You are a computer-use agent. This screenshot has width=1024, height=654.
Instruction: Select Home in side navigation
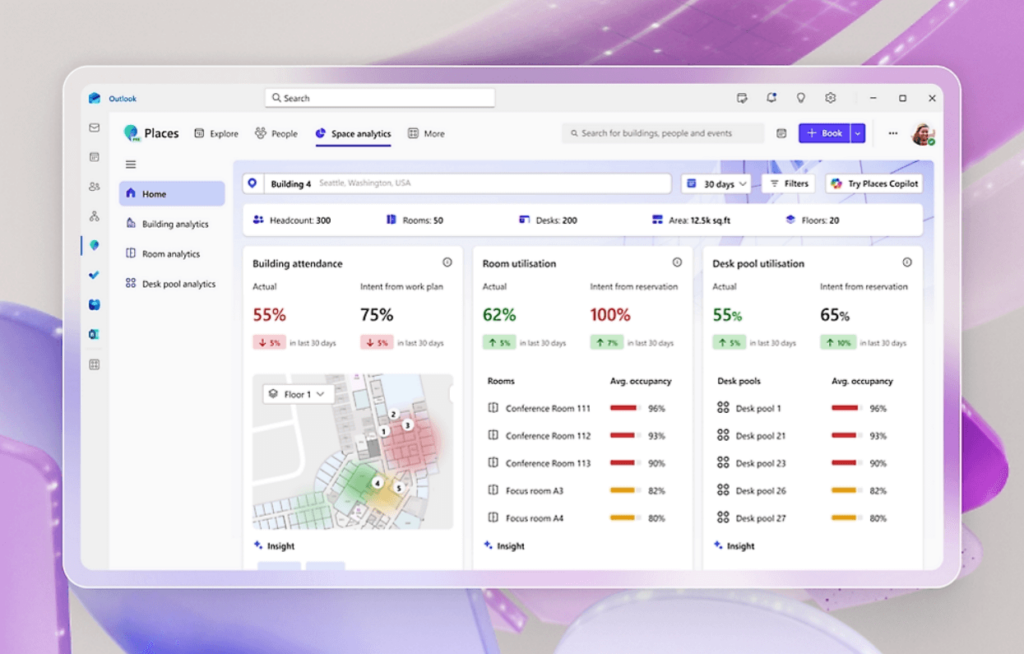[172, 194]
